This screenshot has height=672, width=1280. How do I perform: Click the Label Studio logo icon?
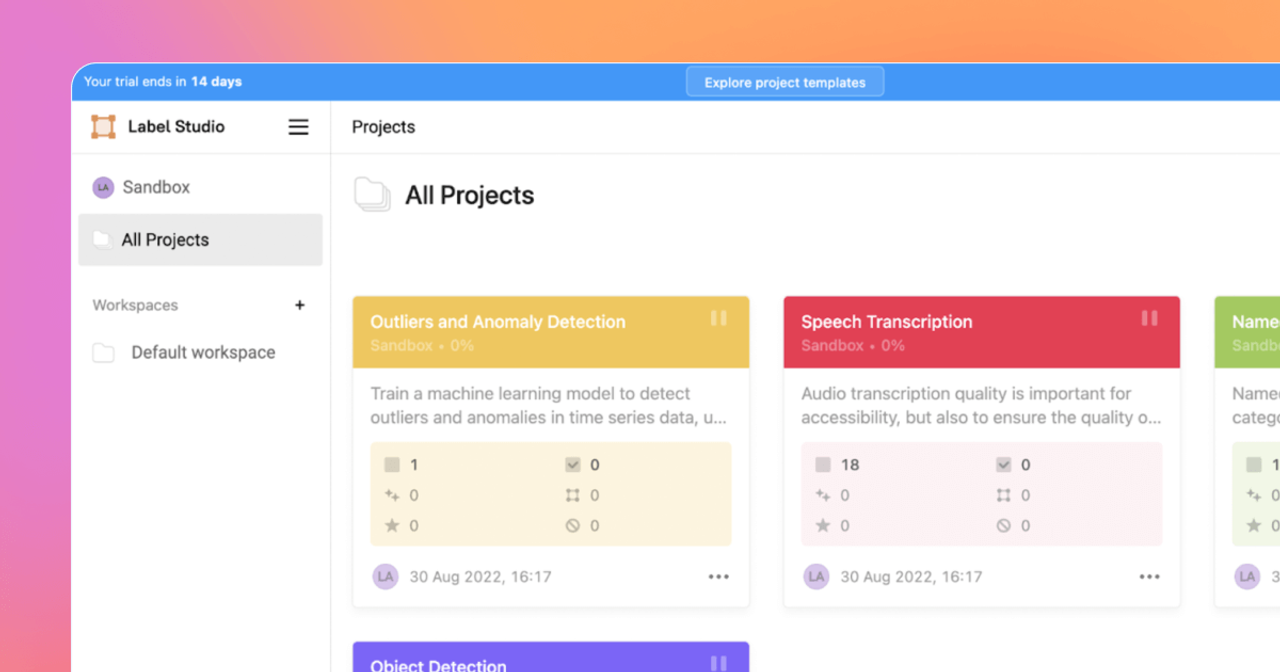102,126
